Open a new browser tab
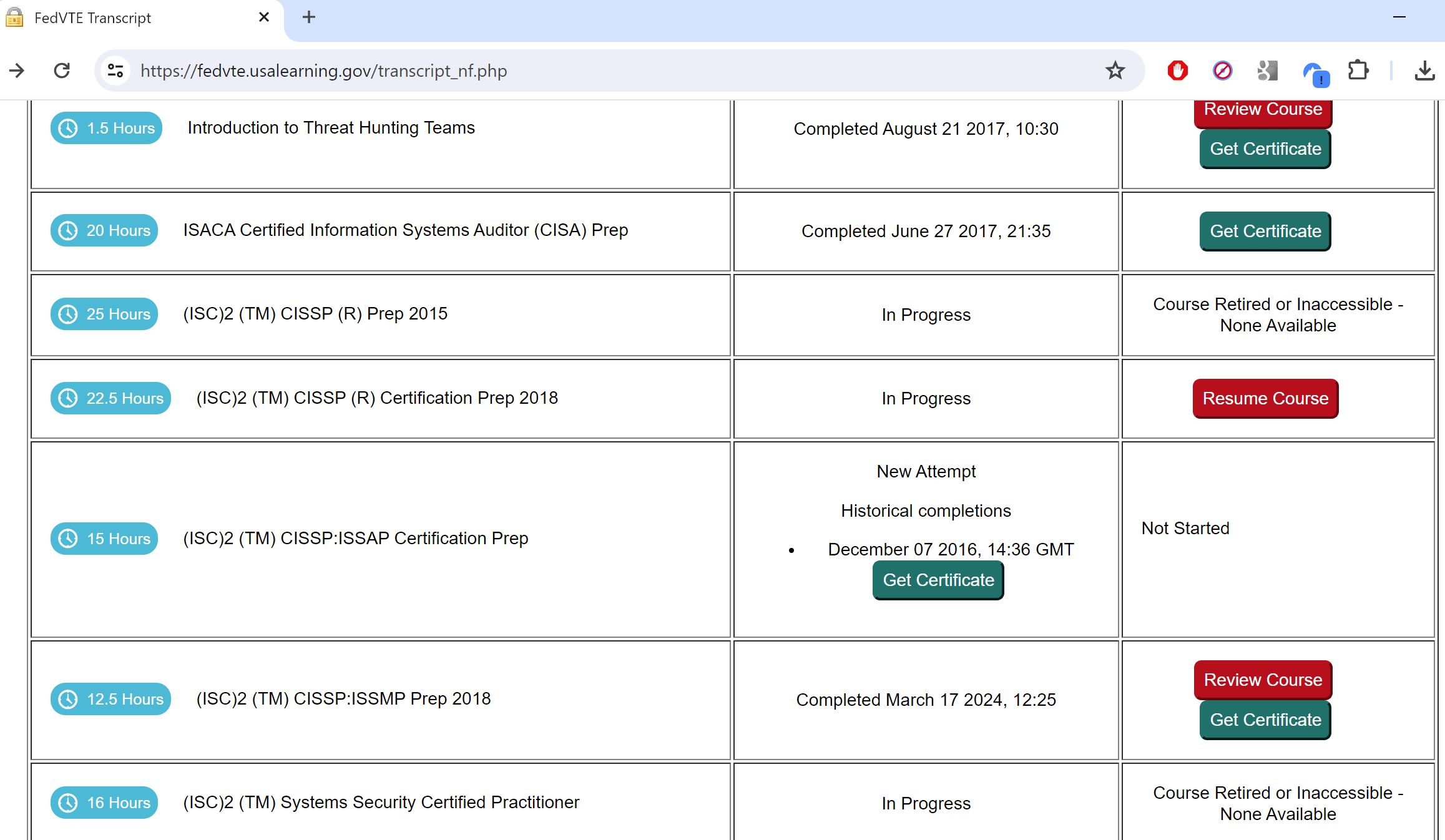Screen dimensions: 1445x840 [308, 17]
